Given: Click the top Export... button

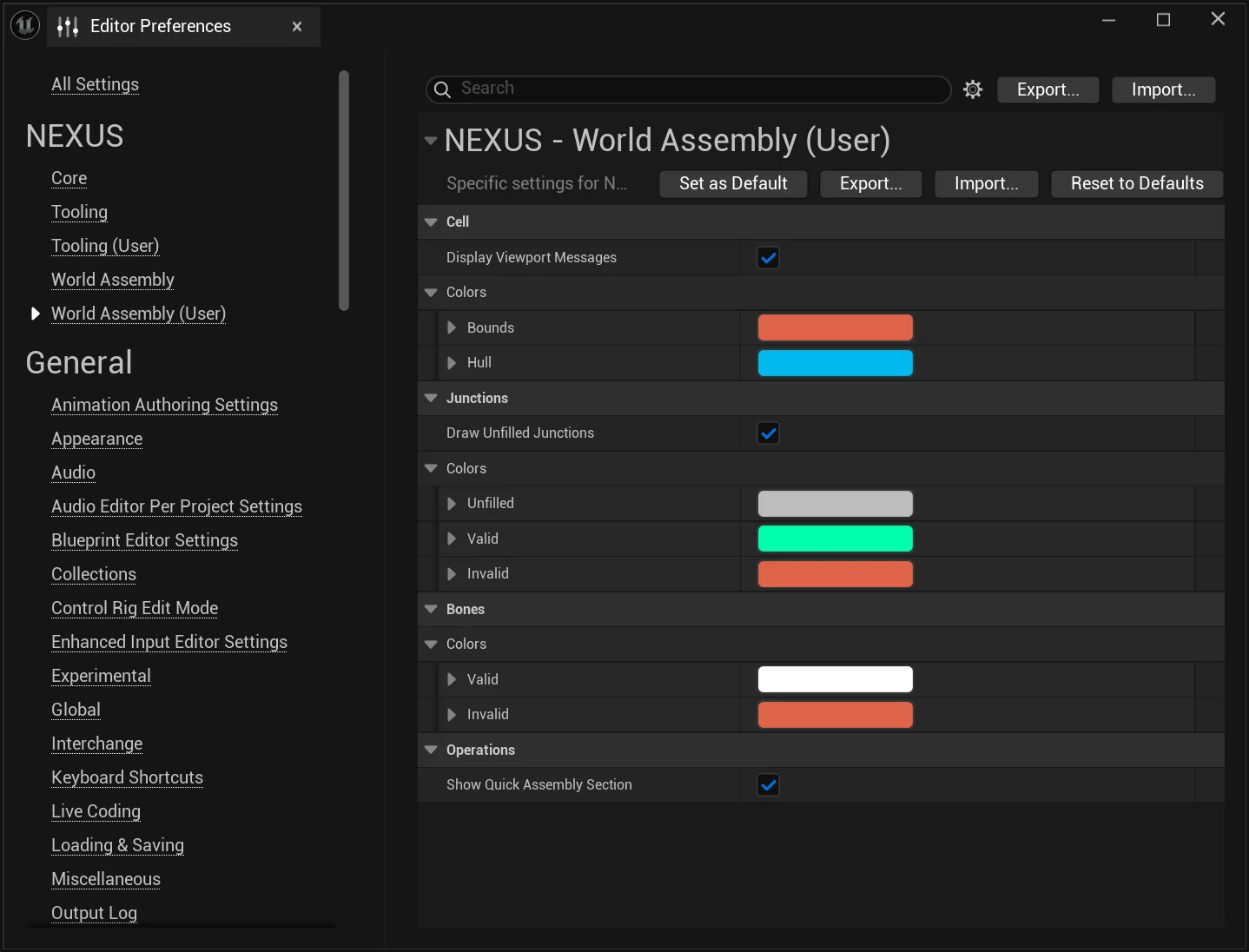Looking at the screenshot, I should (1048, 89).
